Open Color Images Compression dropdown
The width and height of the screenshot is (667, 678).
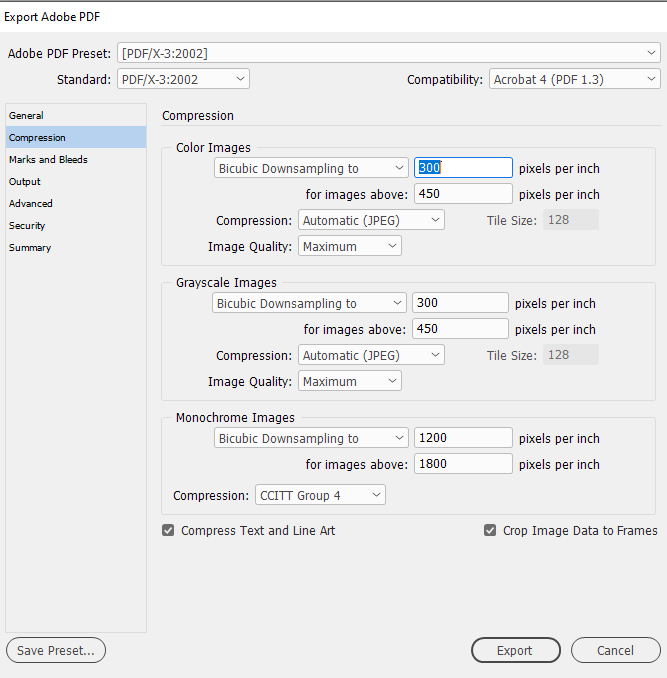(371, 220)
